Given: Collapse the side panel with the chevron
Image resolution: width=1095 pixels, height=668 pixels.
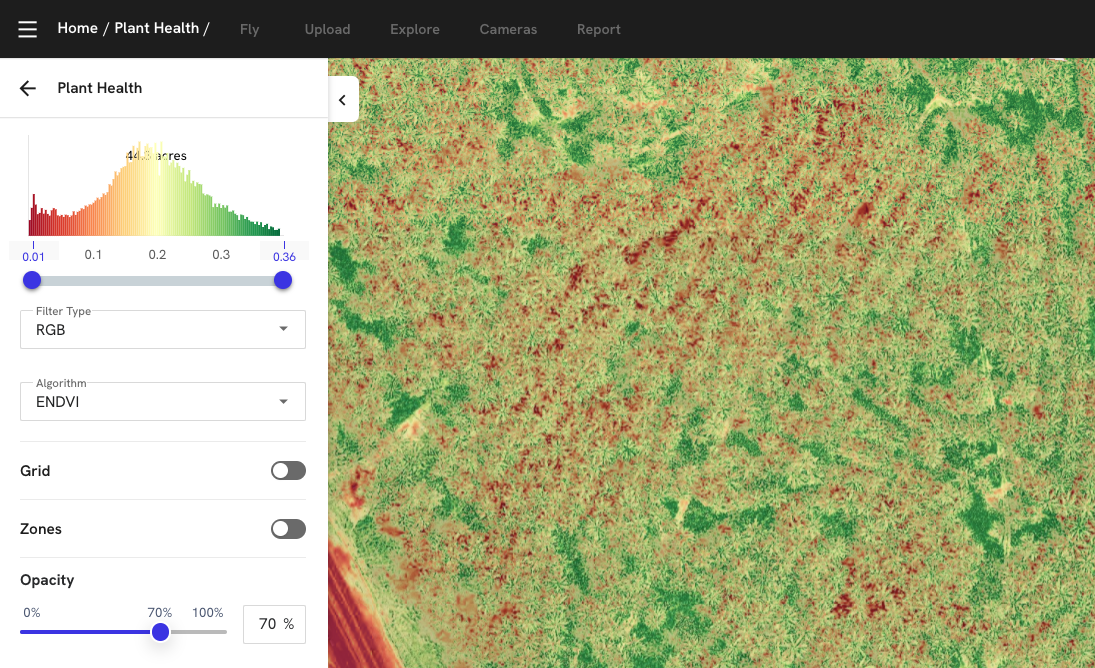Looking at the screenshot, I should [x=343, y=100].
